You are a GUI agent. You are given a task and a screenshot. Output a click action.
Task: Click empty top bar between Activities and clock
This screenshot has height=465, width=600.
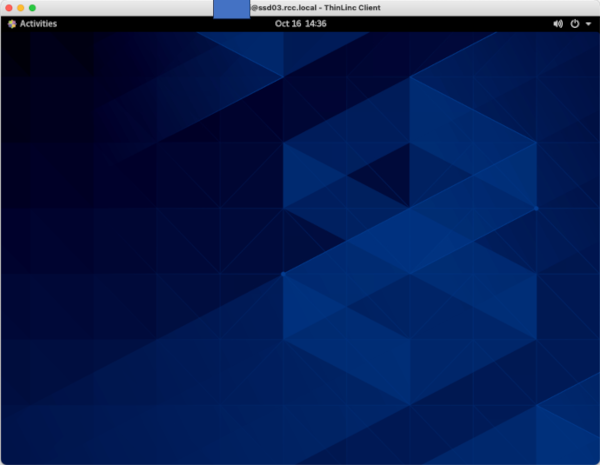[x=160, y=23]
